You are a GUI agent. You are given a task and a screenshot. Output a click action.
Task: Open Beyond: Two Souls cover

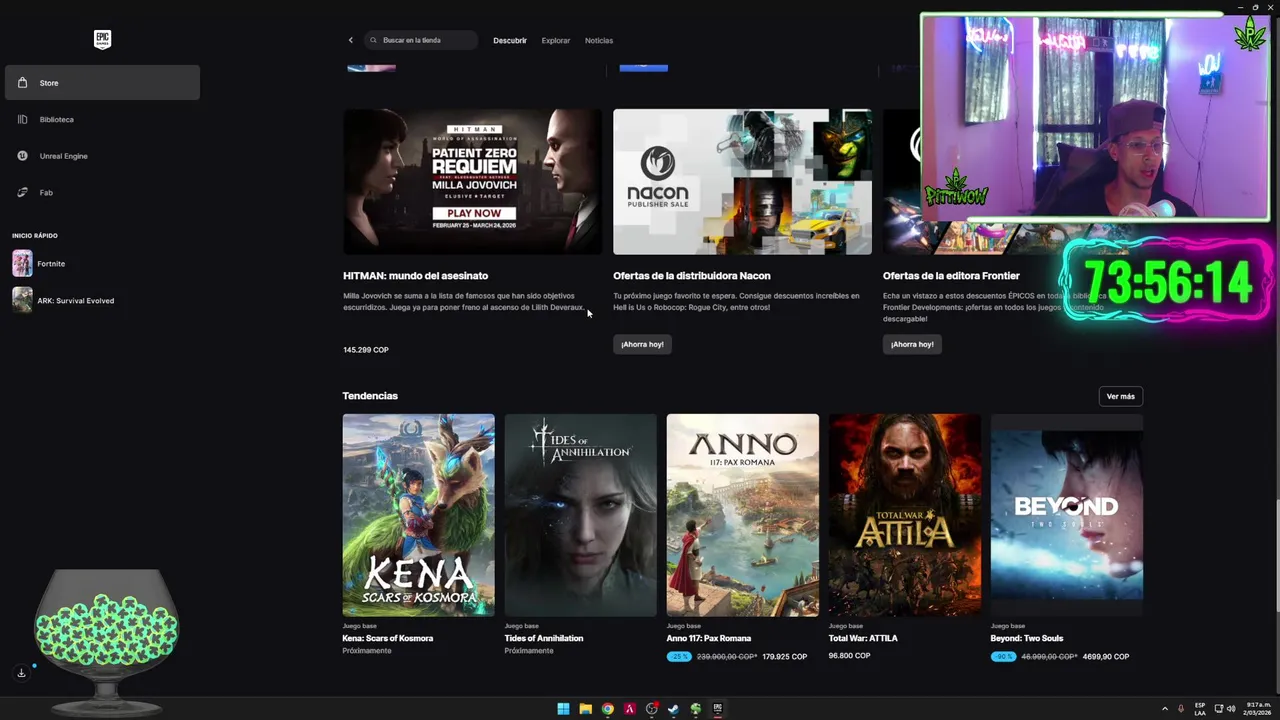coord(1066,515)
